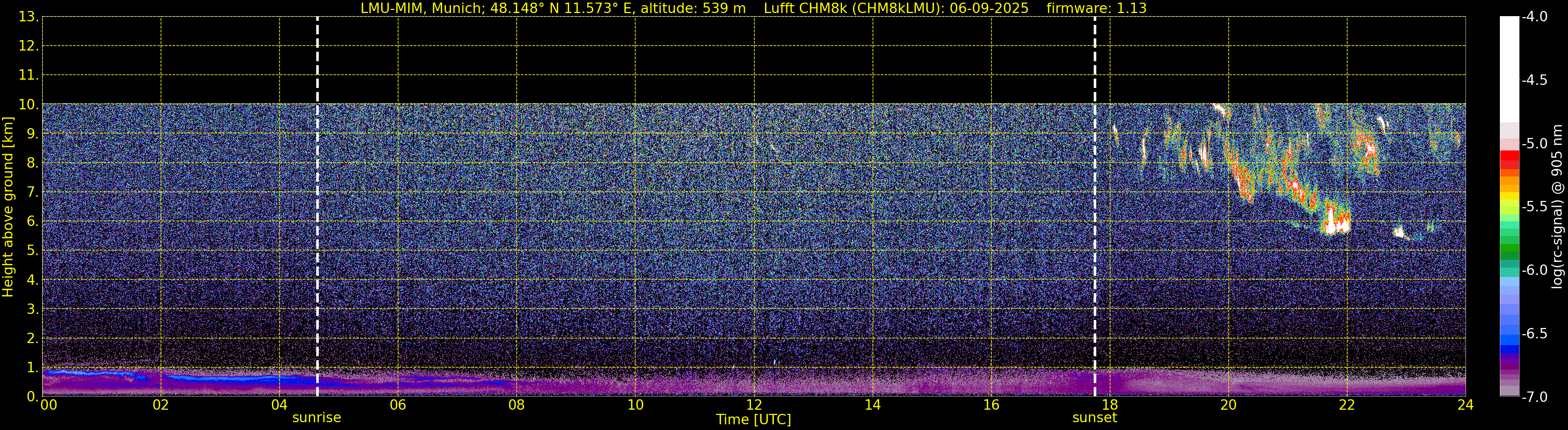1568x430 pixels.
Task: Click the height axis tick label 12.
Action: tap(29, 46)
